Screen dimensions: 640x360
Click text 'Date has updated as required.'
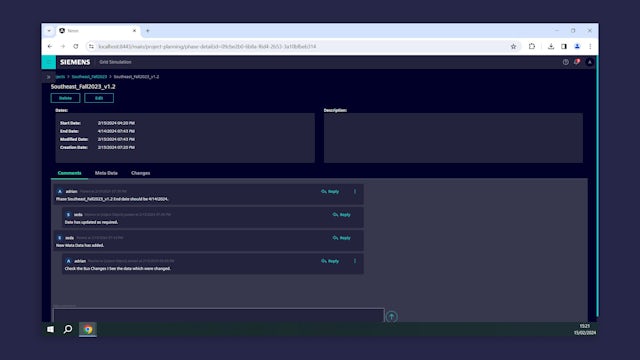pos(91,222)
